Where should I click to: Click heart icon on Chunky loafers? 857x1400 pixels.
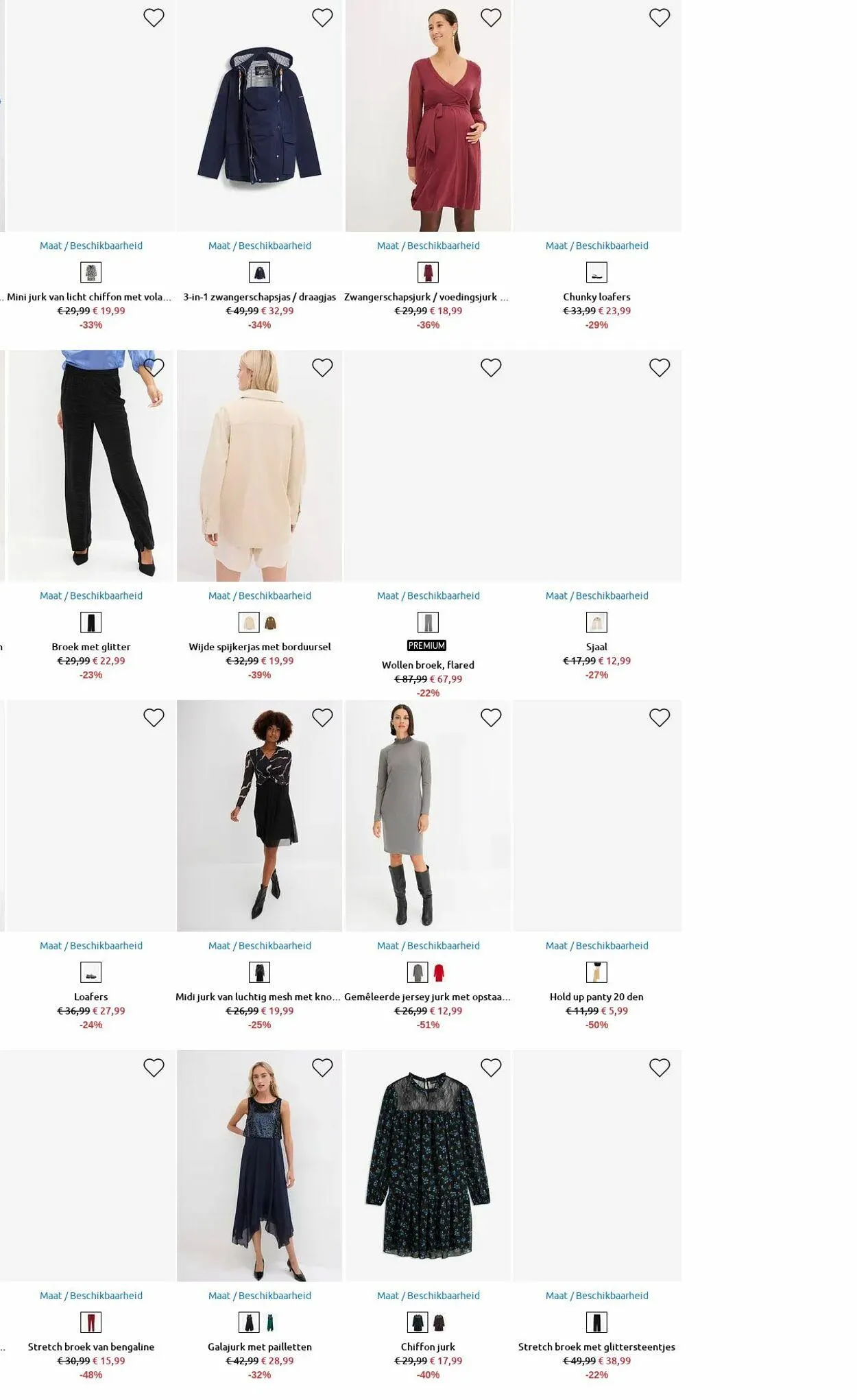click(660, 18)
